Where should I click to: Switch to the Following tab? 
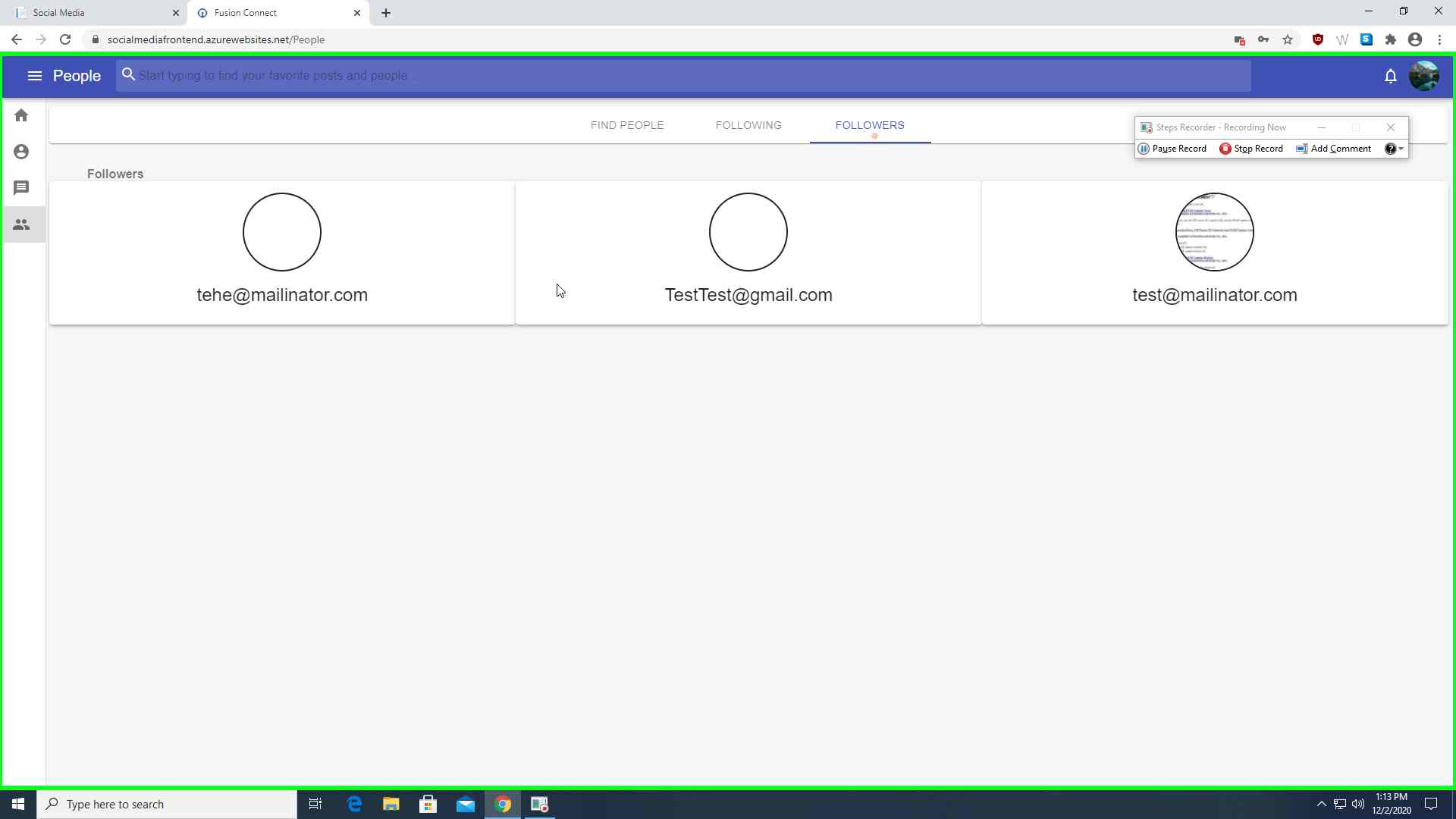(748, 125)
